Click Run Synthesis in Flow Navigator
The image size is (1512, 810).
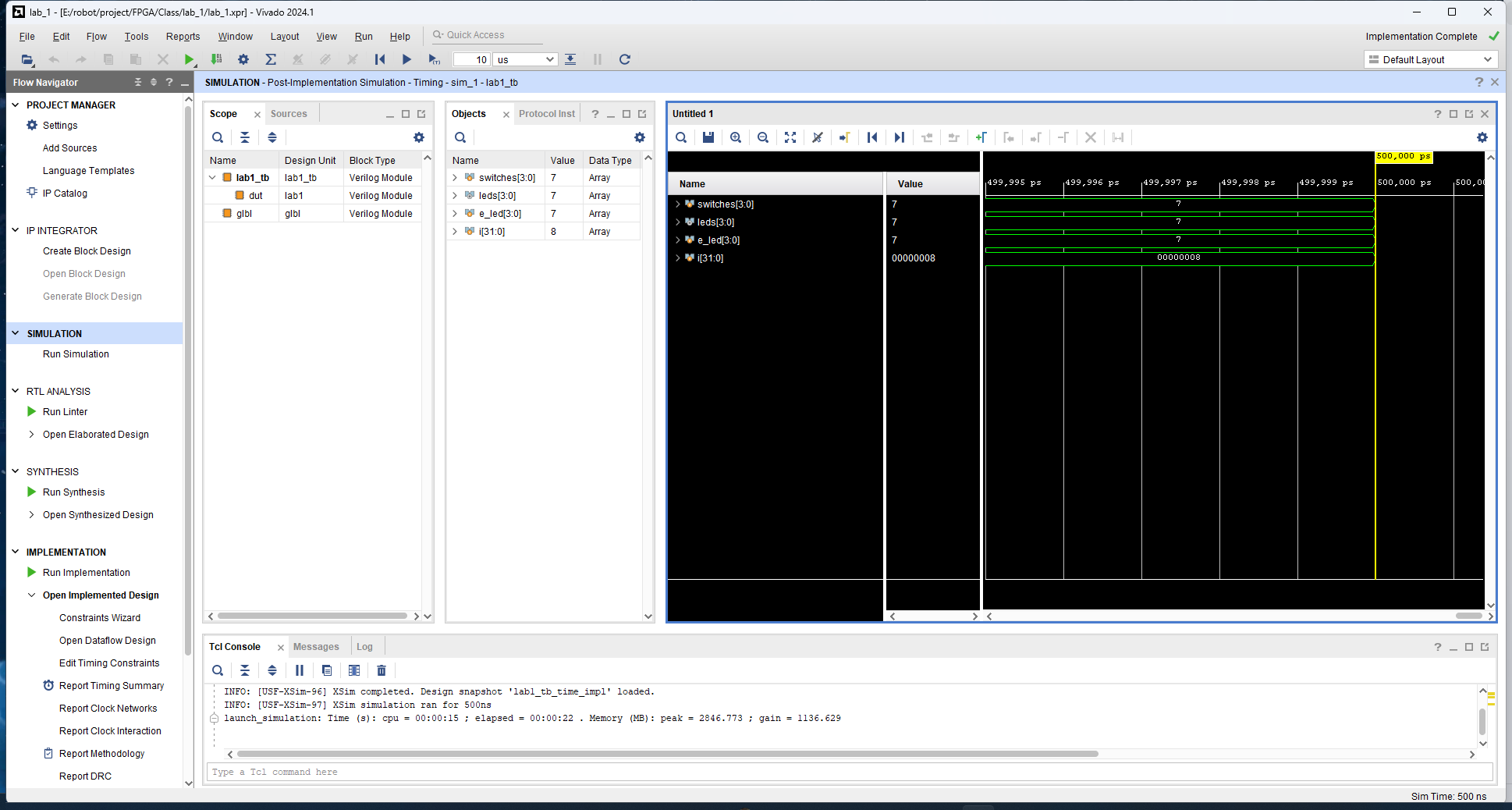[73, 492]
